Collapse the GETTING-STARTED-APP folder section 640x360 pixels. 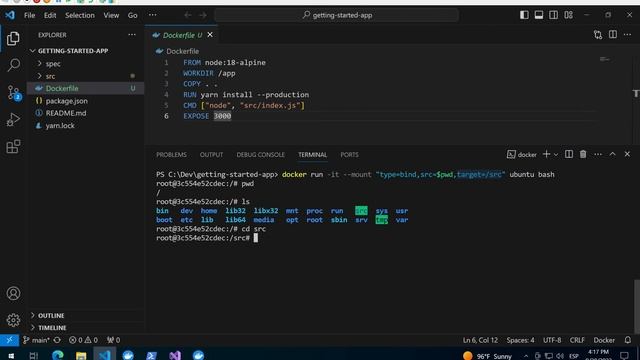(x=86, y=51)
